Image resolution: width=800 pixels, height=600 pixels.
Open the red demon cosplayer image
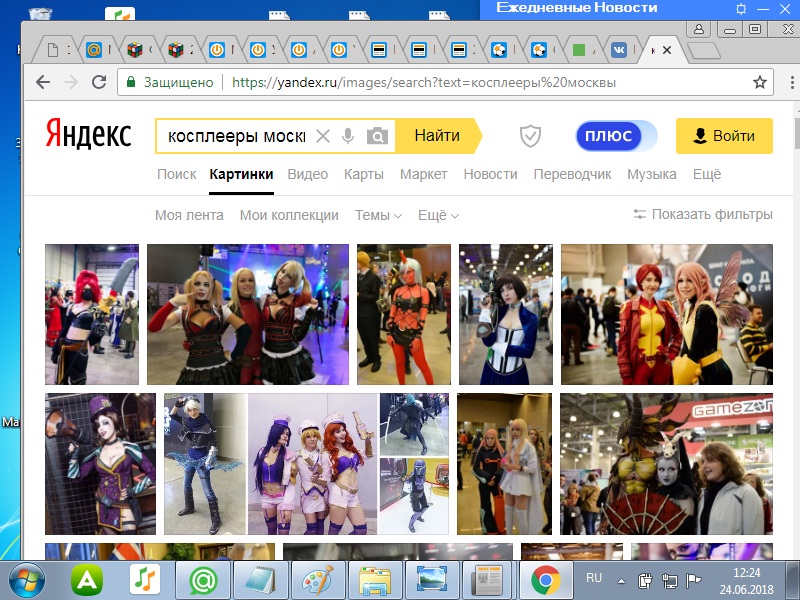point(404,314)
